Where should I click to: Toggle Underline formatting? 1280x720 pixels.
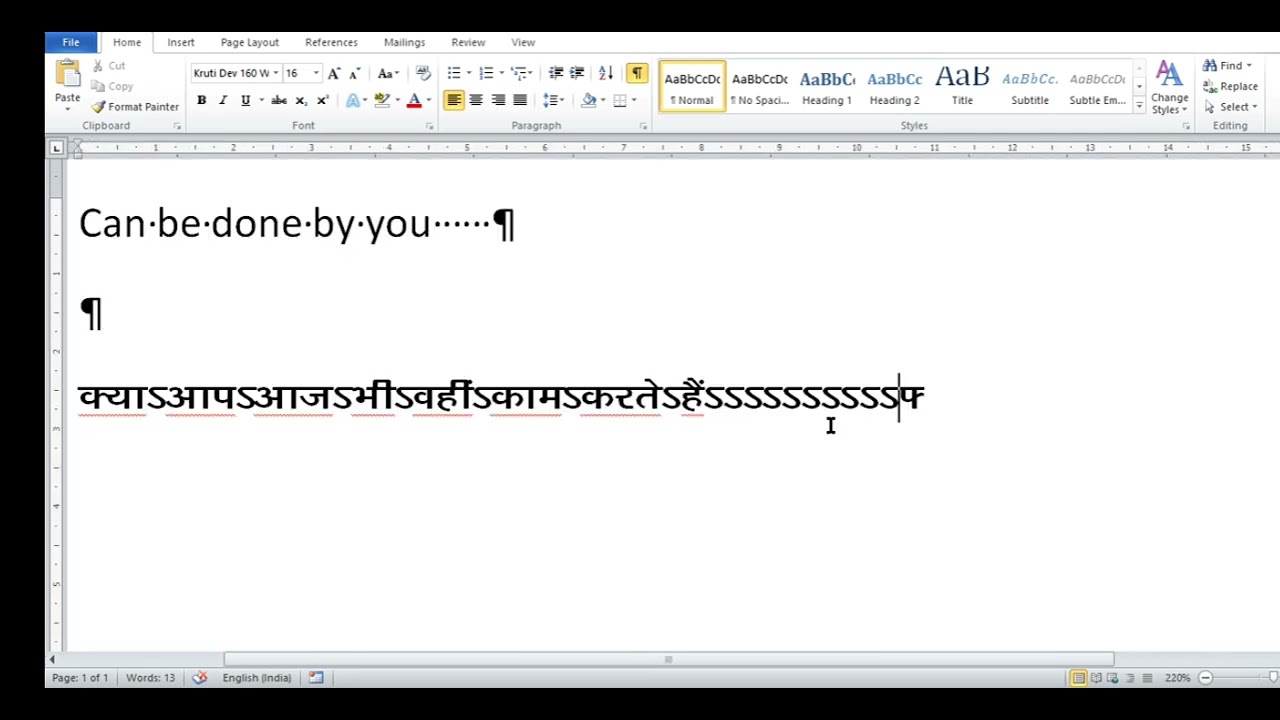click(245, 100)
